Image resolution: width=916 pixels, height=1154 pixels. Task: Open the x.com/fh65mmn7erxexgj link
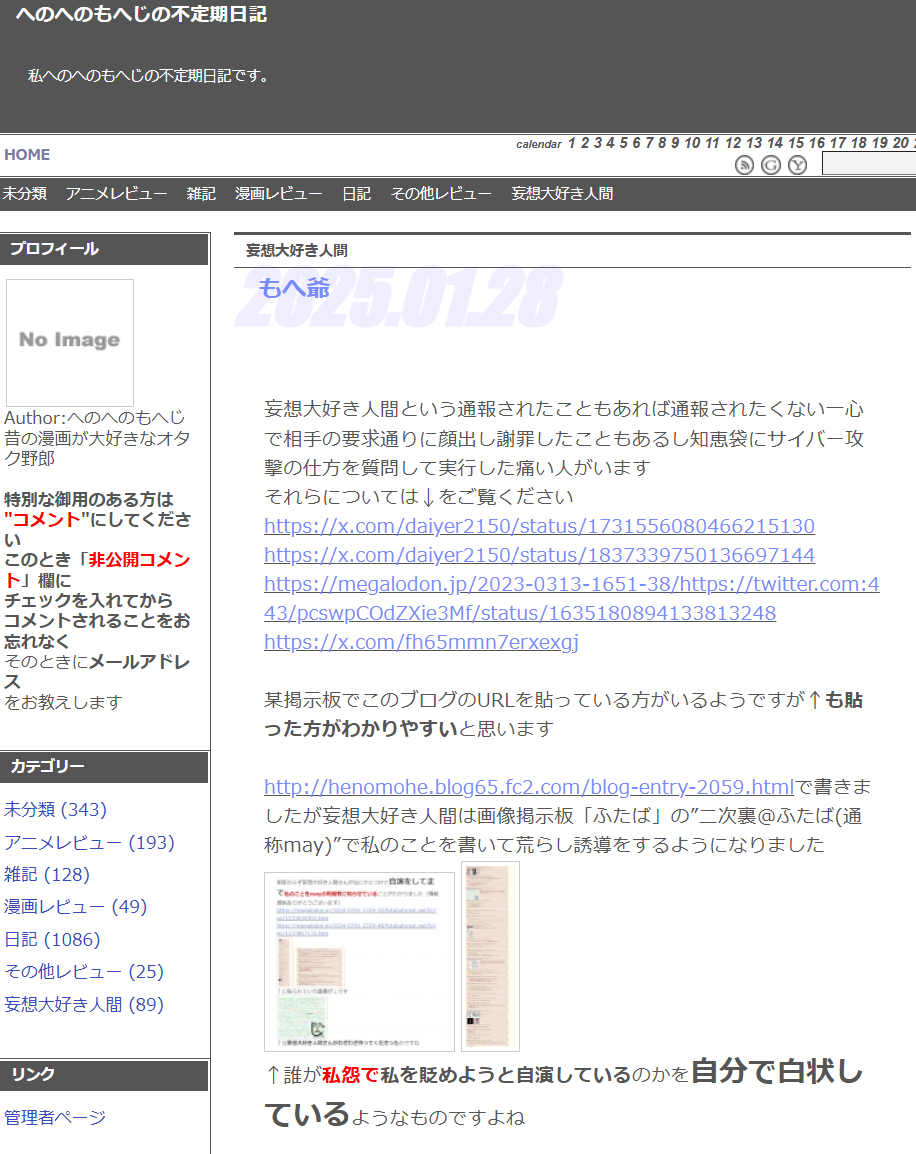[x=421, y=642]
